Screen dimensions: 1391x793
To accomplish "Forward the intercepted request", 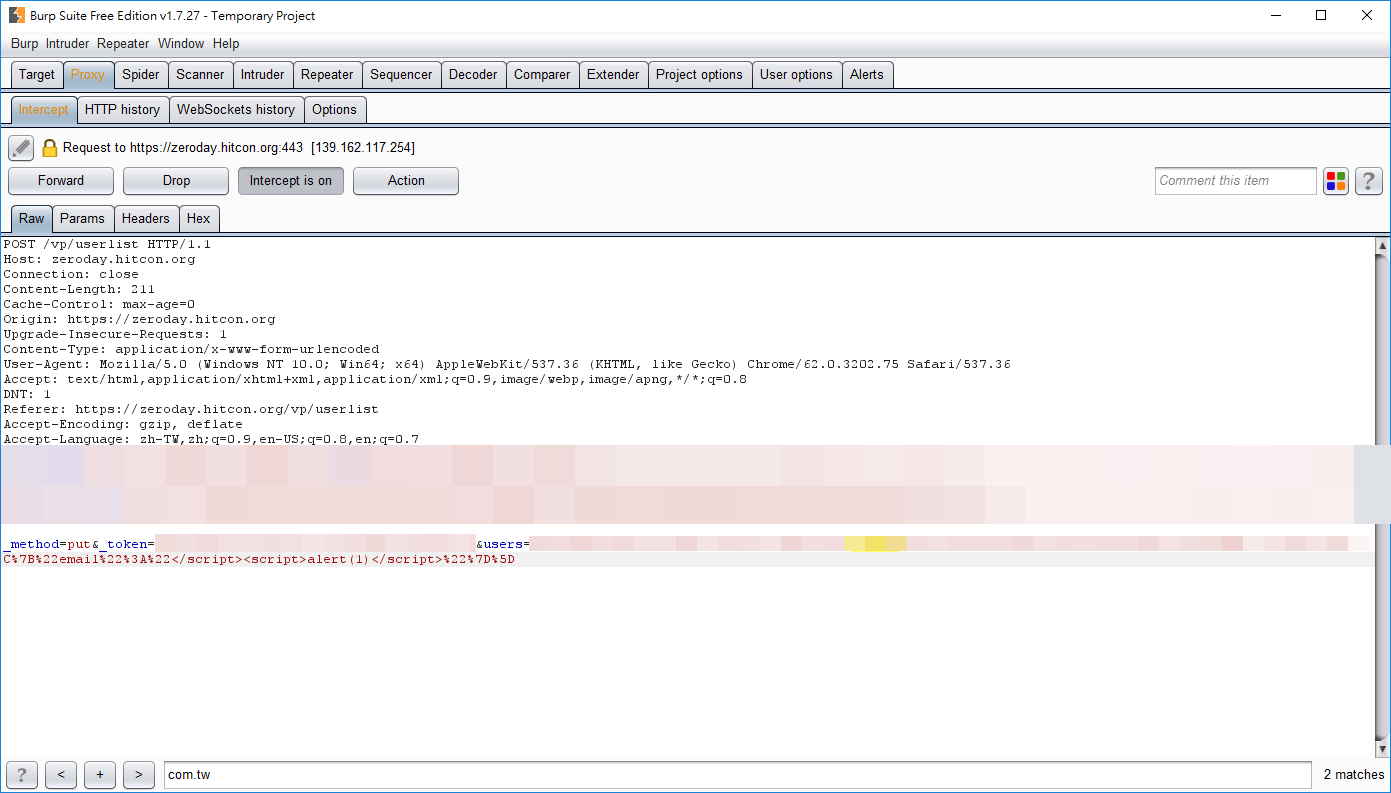I will coord(61,181).
